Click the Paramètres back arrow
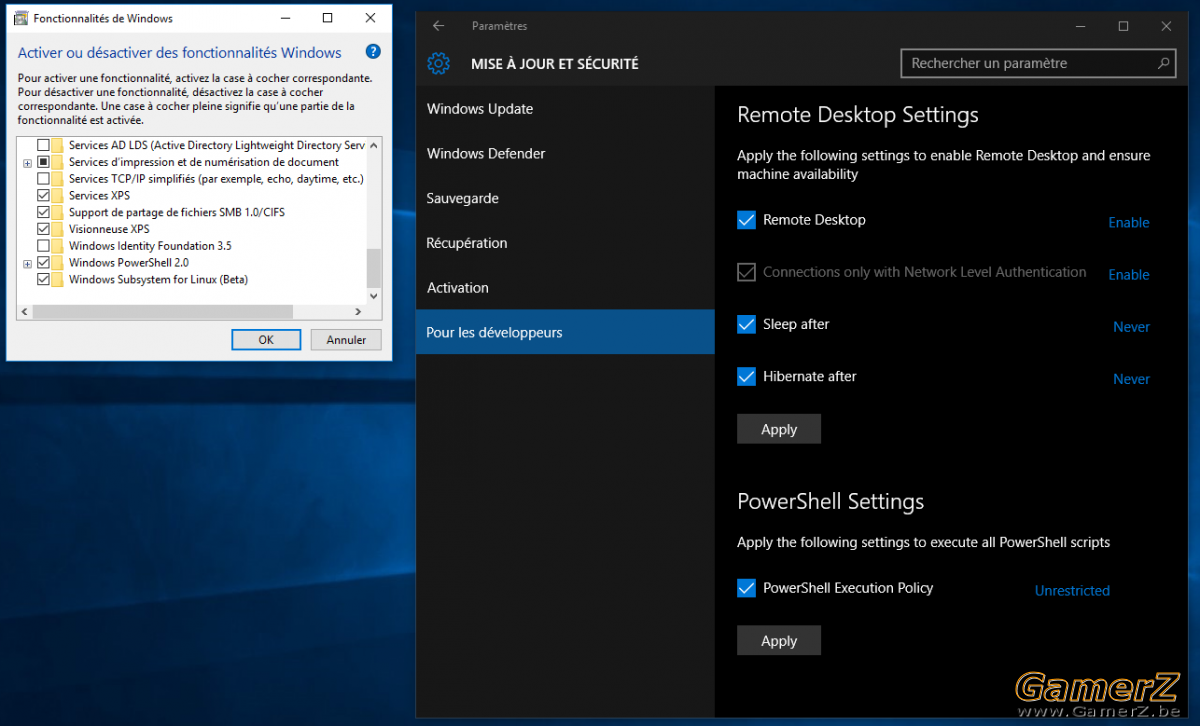This screenshot has height=726, width=1200. click(x=438, y=26)
